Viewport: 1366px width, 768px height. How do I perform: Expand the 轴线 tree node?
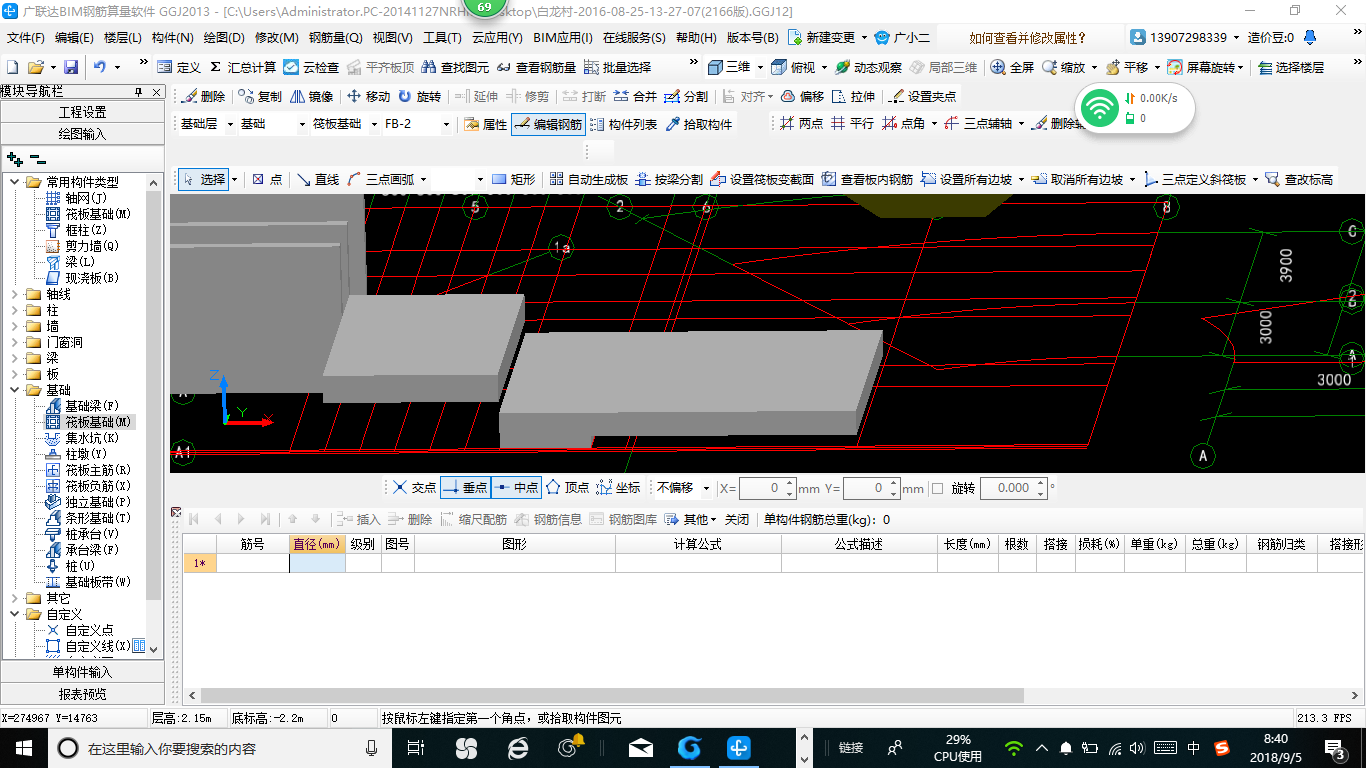(x=15, y=294)
